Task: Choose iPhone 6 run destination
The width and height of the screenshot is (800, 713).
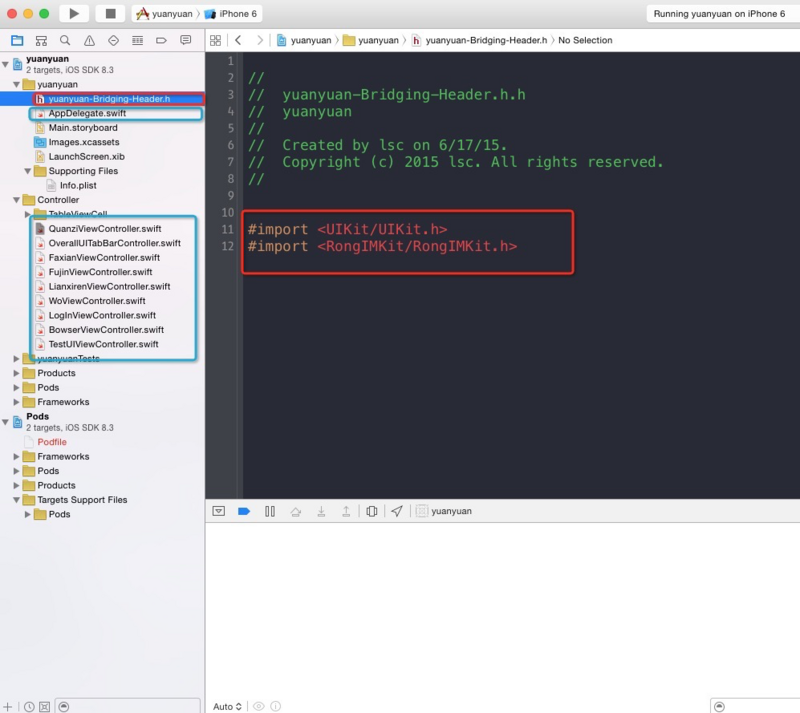Action: (231, 14)
